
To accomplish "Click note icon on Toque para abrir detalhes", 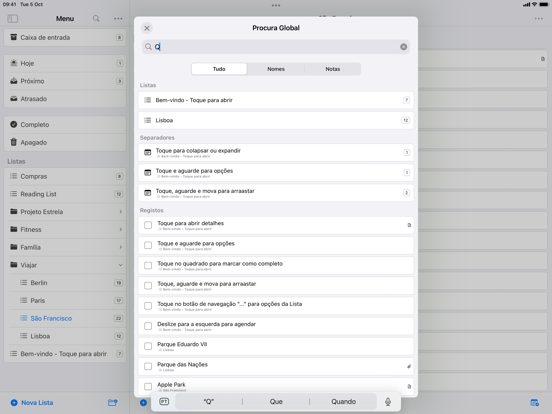I will click(x=409, y=225).
